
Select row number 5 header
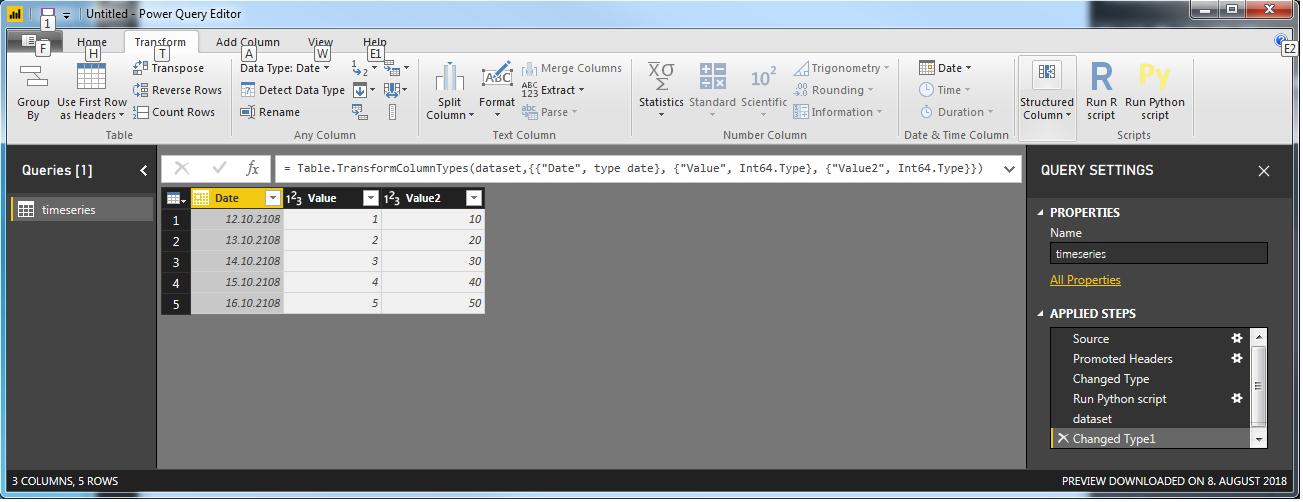point(176,303)
